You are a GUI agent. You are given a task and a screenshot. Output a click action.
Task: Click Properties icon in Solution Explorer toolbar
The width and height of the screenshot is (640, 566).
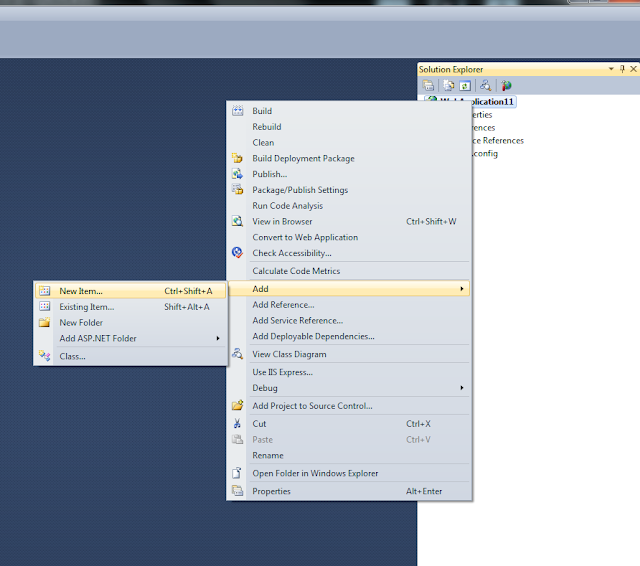(428, 86)
